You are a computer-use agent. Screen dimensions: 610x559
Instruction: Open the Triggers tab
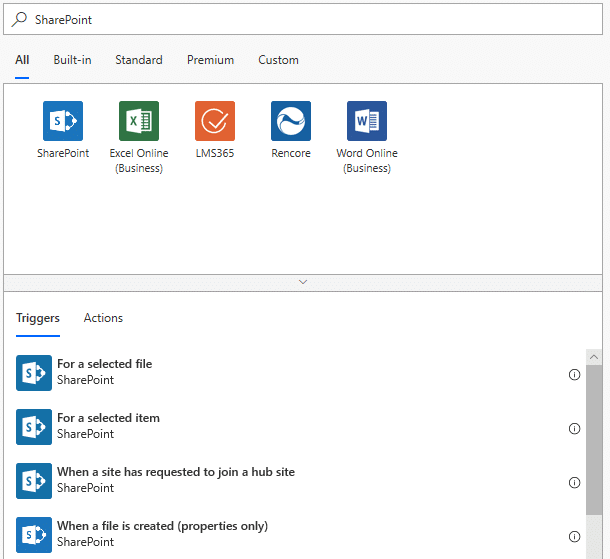click(38, 318)
